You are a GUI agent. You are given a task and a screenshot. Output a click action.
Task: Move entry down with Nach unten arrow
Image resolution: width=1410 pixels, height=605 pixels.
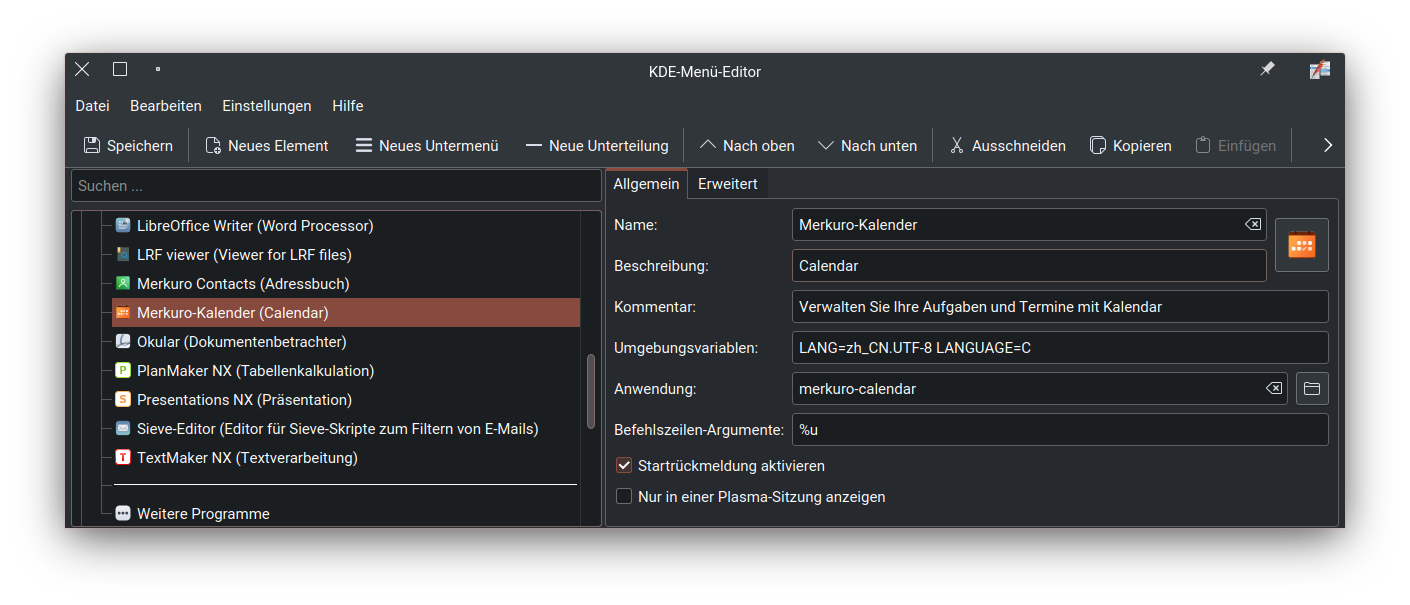pyautogui.click(x=826, y=146)
